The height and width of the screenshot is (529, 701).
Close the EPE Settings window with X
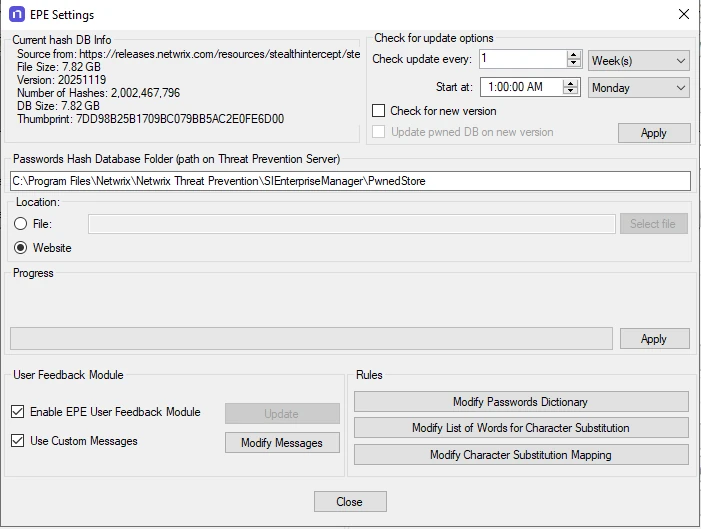(x=684, y=14)
